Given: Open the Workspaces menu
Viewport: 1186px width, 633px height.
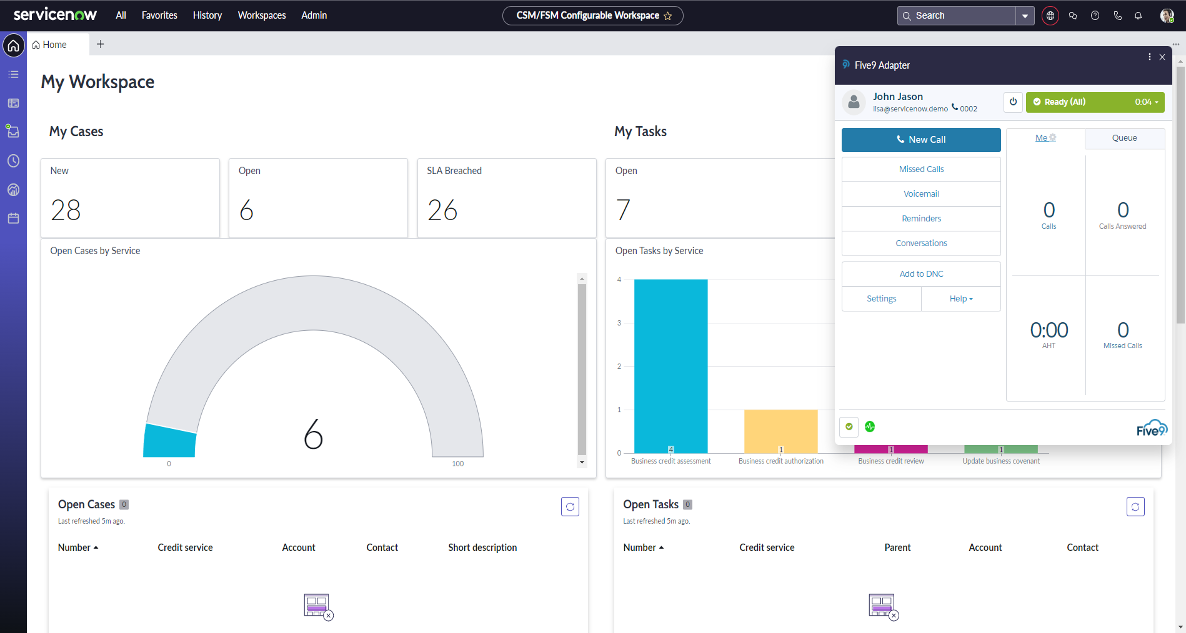Looking at the screenshot, I should [x=262, y=16].
